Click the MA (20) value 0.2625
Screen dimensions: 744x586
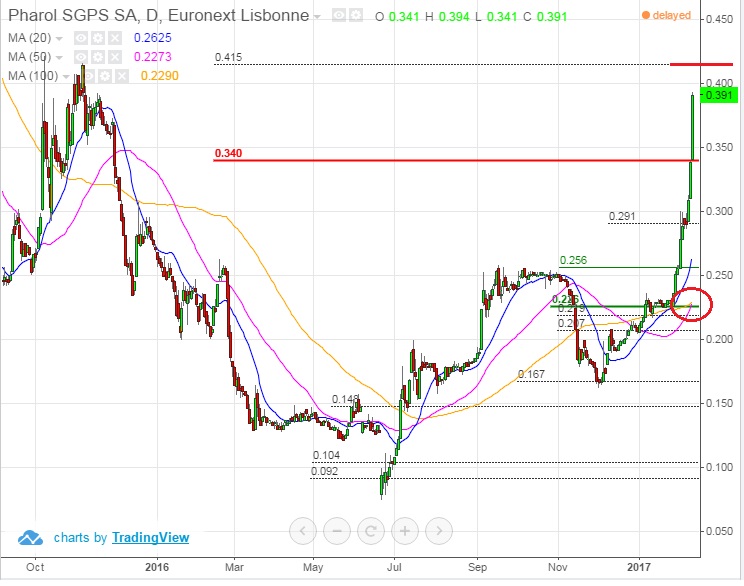coord(152,38)
